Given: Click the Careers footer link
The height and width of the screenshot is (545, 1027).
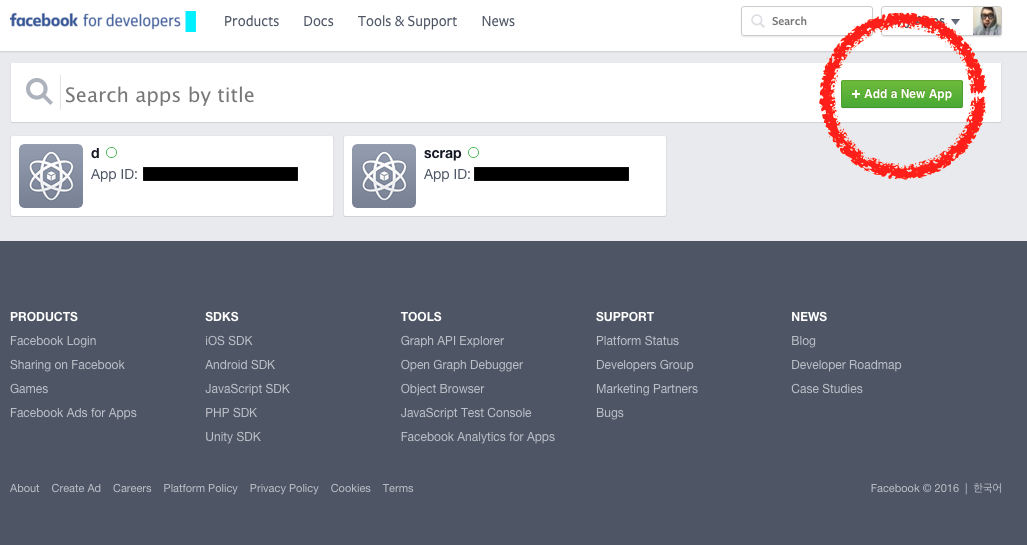Looking at the screenshot, I should (x=132, y=488).
